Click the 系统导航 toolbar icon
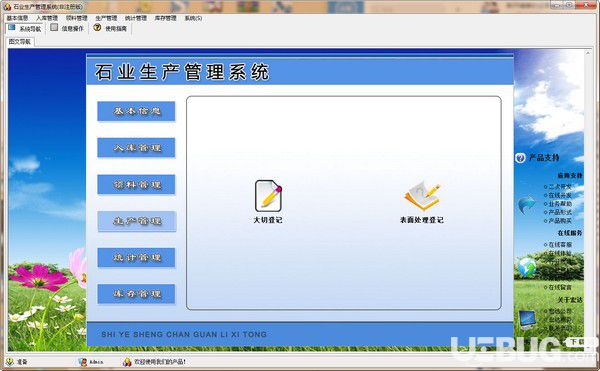 point(11,28)
